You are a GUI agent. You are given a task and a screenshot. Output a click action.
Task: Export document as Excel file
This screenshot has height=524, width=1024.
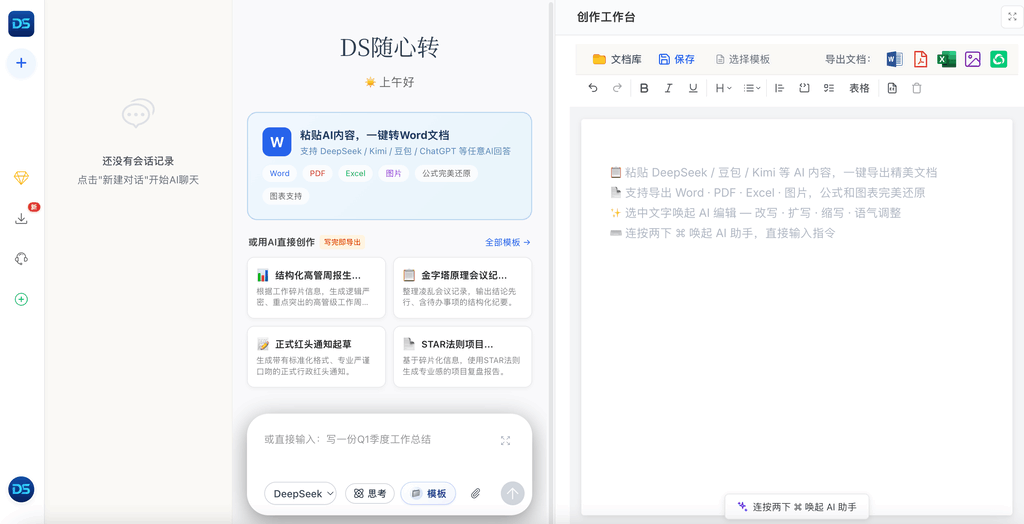pyautogui.click(x=946, y=59)
